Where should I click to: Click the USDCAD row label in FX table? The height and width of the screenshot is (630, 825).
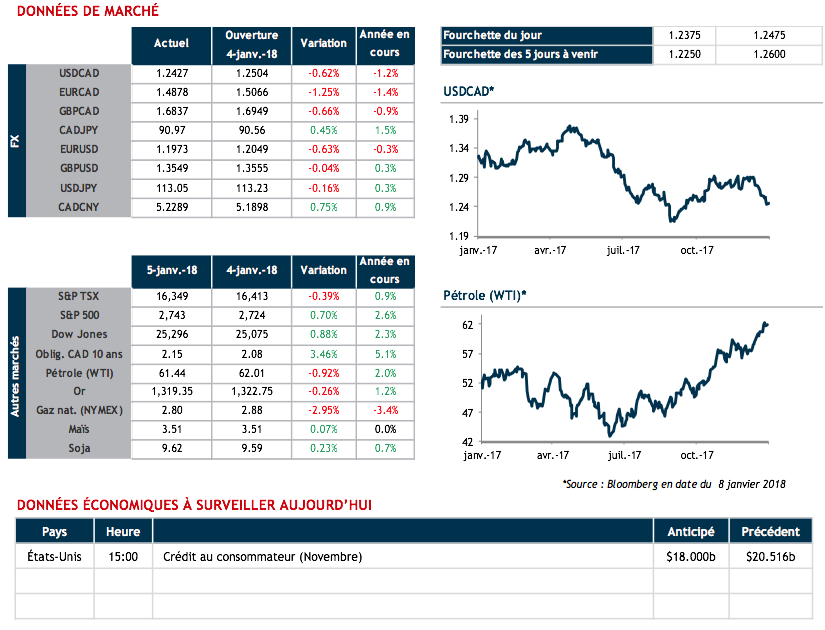pos(78,73)
